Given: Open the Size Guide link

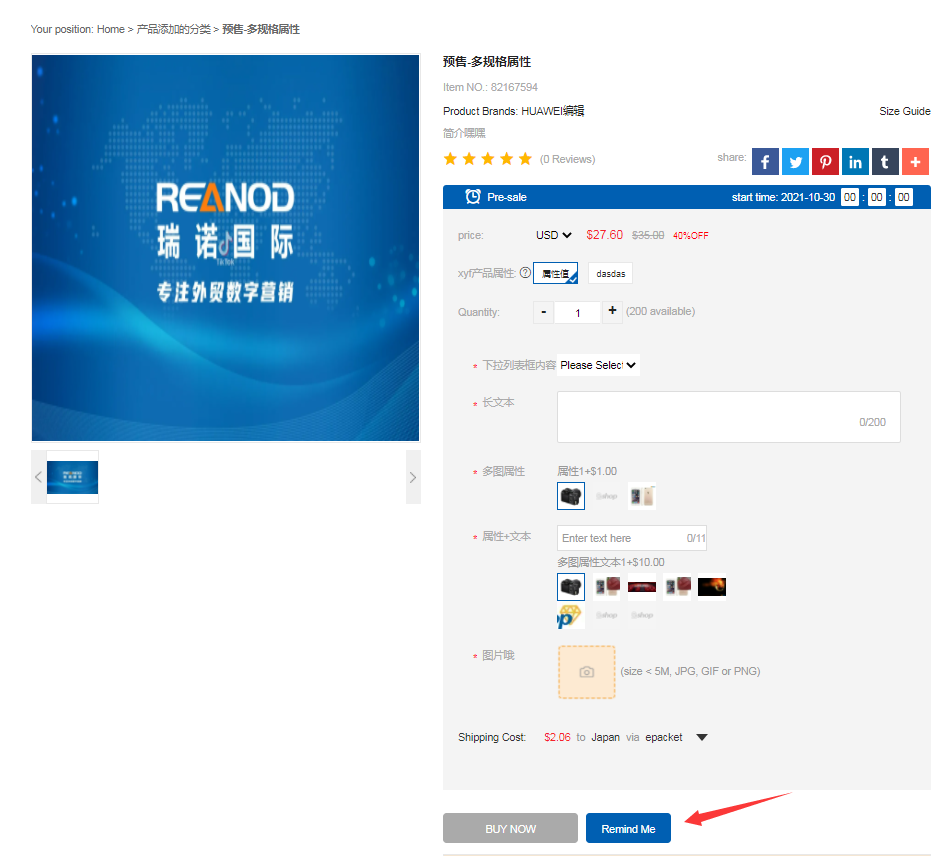Looking at the screenshot, I should pos(904,111).
